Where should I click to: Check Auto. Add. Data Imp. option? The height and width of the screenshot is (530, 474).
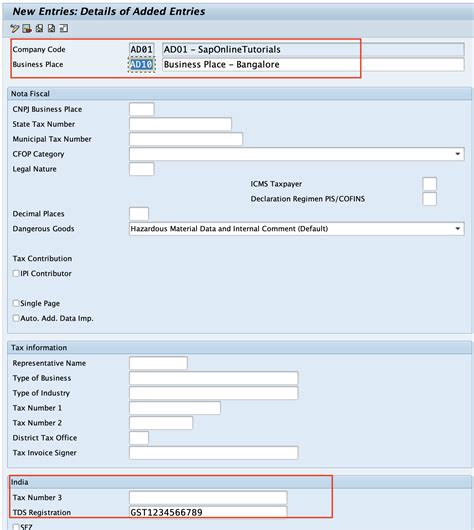click(16, 318)
